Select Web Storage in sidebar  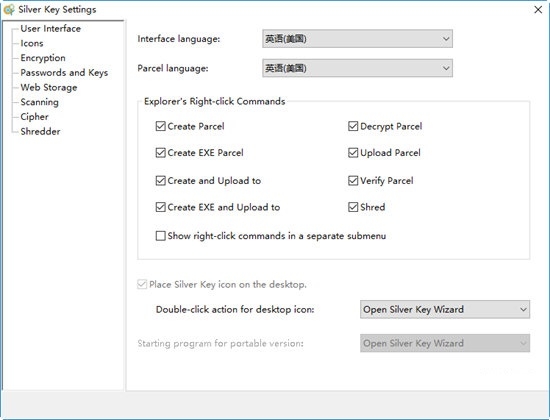pos(49,87)
